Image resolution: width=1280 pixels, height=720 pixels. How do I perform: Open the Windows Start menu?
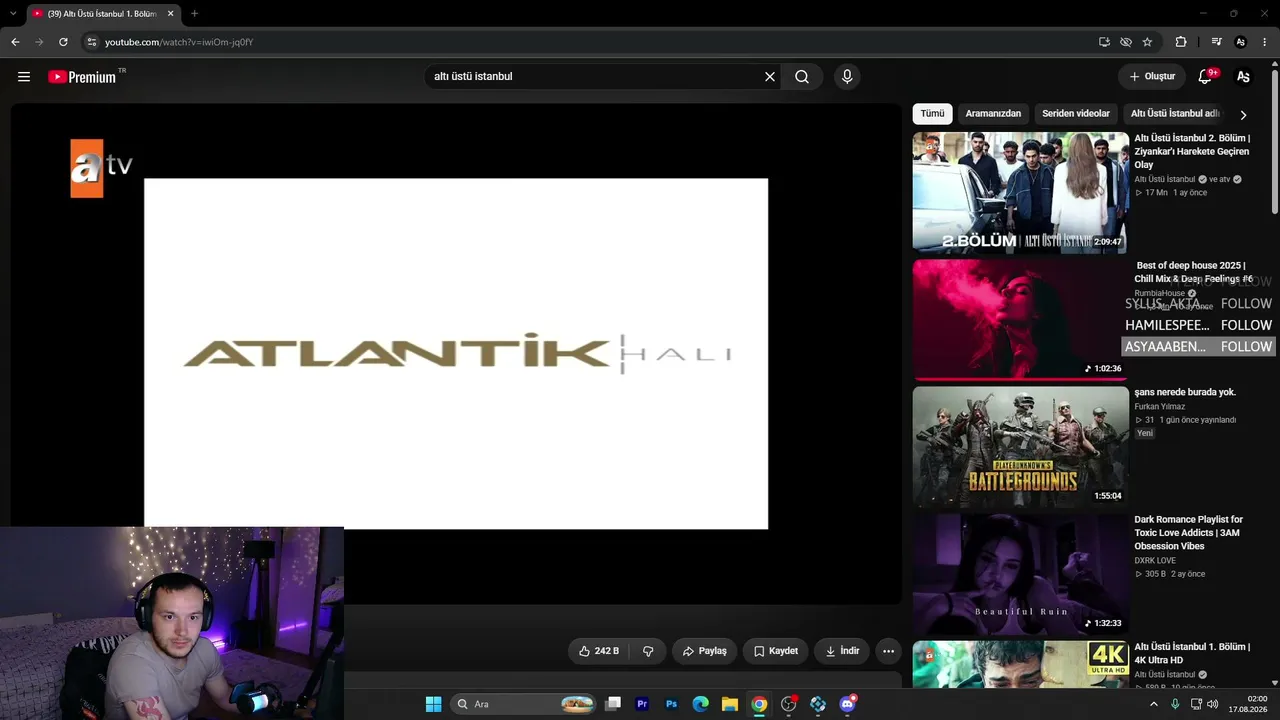tap(433, 704)
